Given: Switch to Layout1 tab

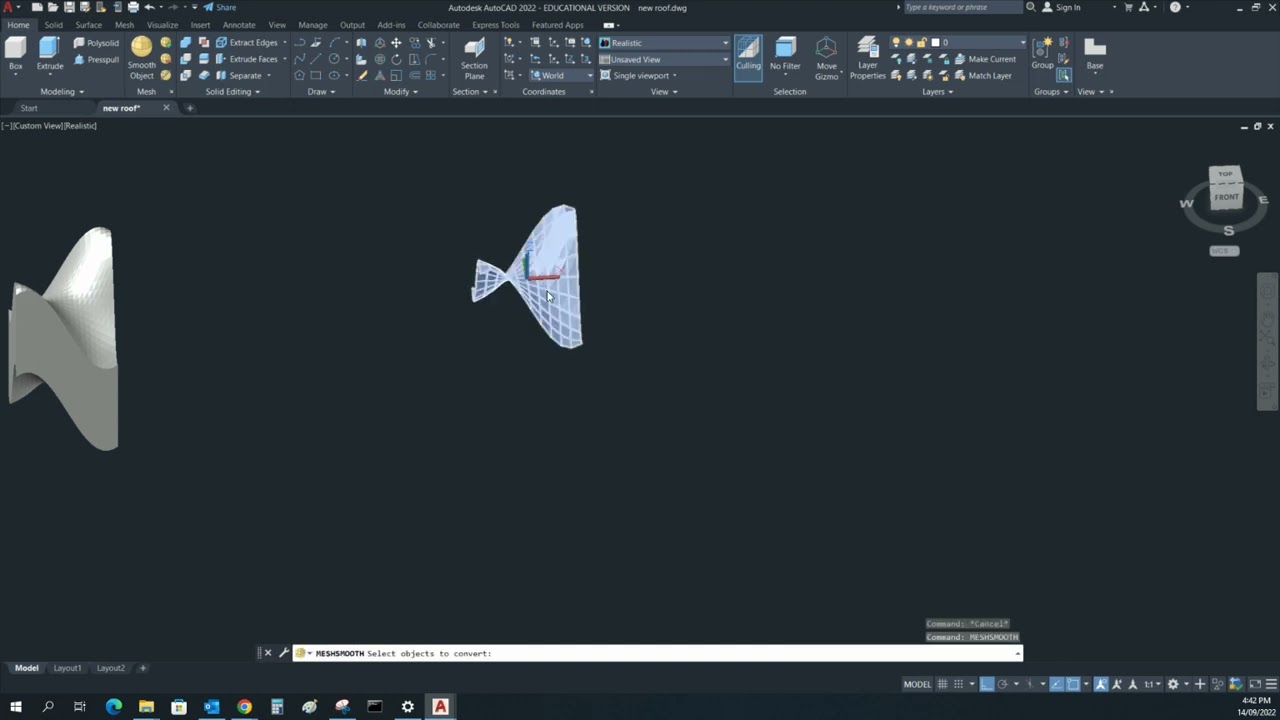Looking at the screenshot, I should (67, 668).
